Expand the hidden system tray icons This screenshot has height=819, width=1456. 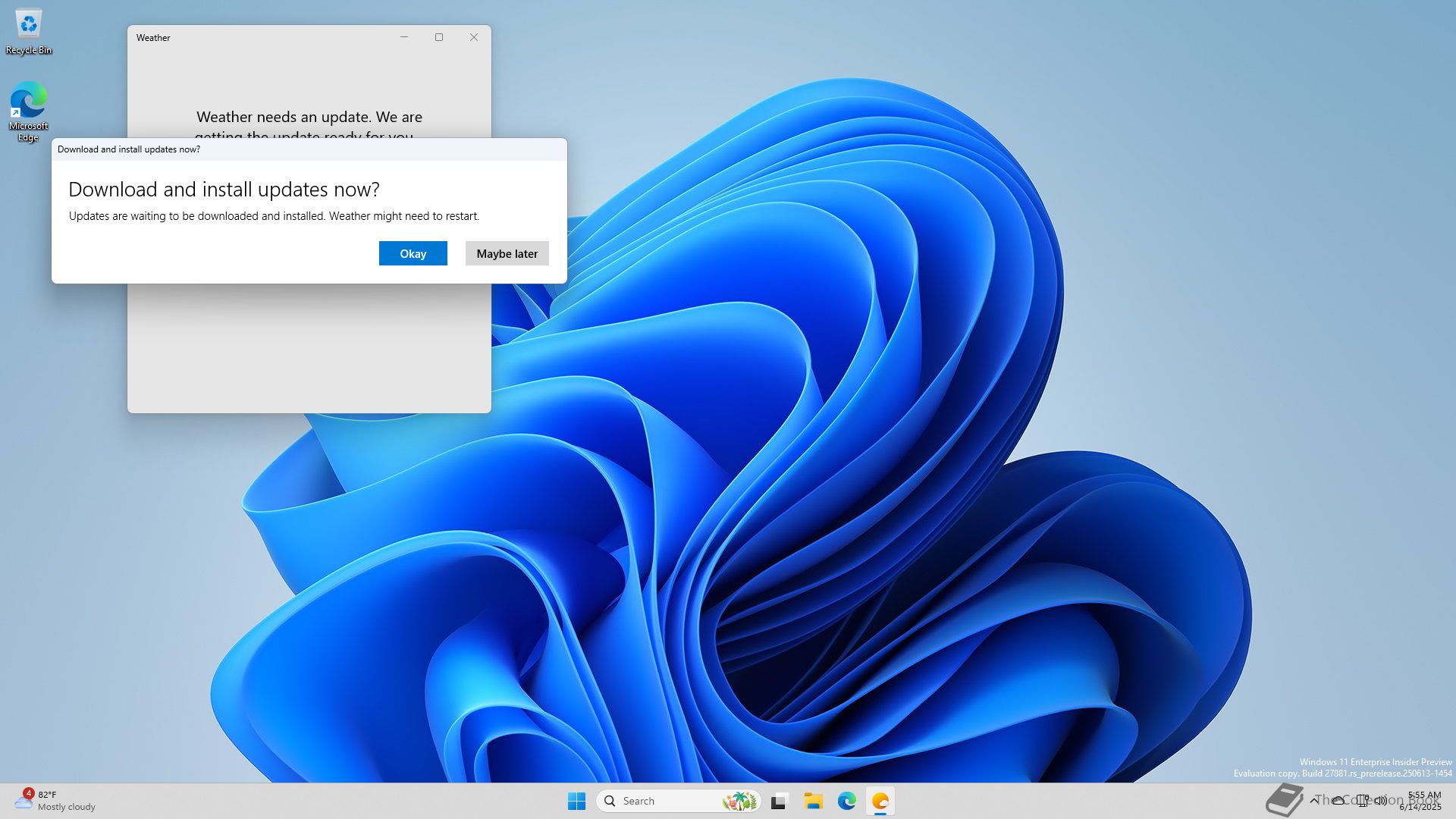1314,800
